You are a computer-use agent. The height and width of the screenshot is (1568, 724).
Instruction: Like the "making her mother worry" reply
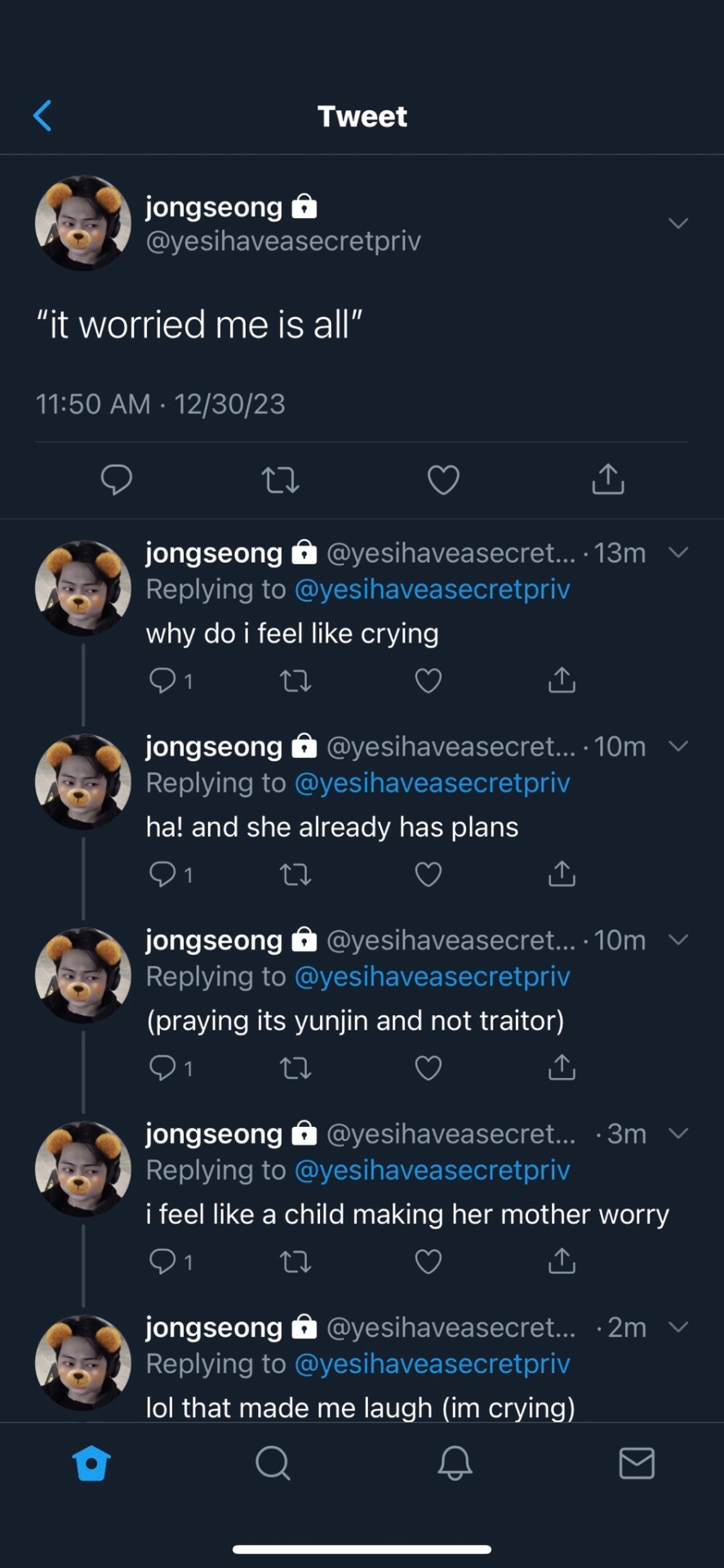[x=429, y=1262]
